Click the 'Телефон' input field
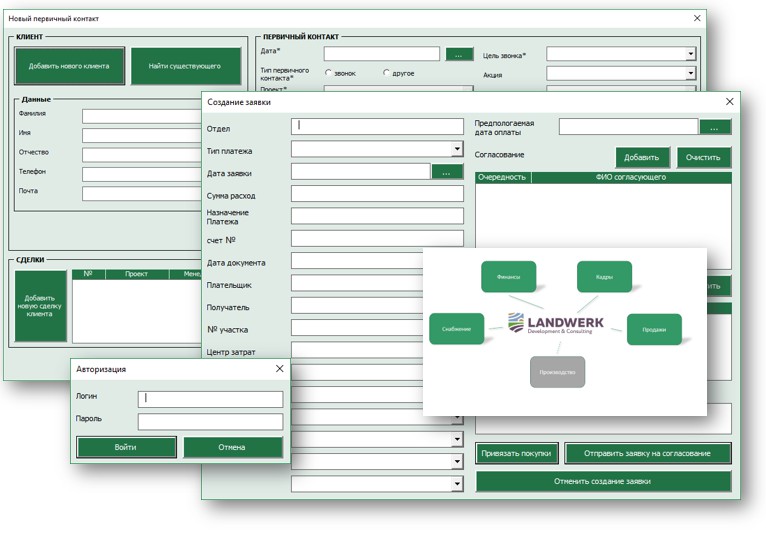Image resolution: width=766 pixels, height=538 pixels. (x=142, y=174)
